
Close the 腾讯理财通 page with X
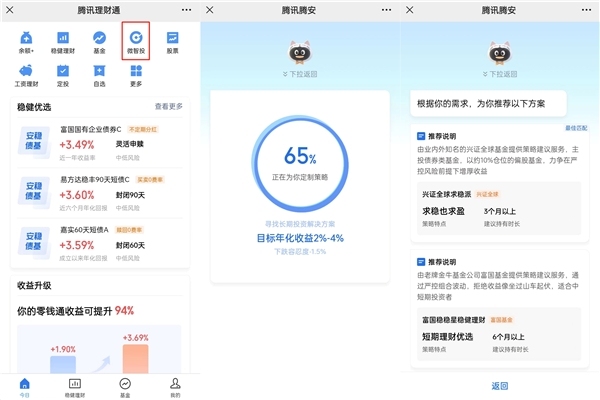pos(10,10)
